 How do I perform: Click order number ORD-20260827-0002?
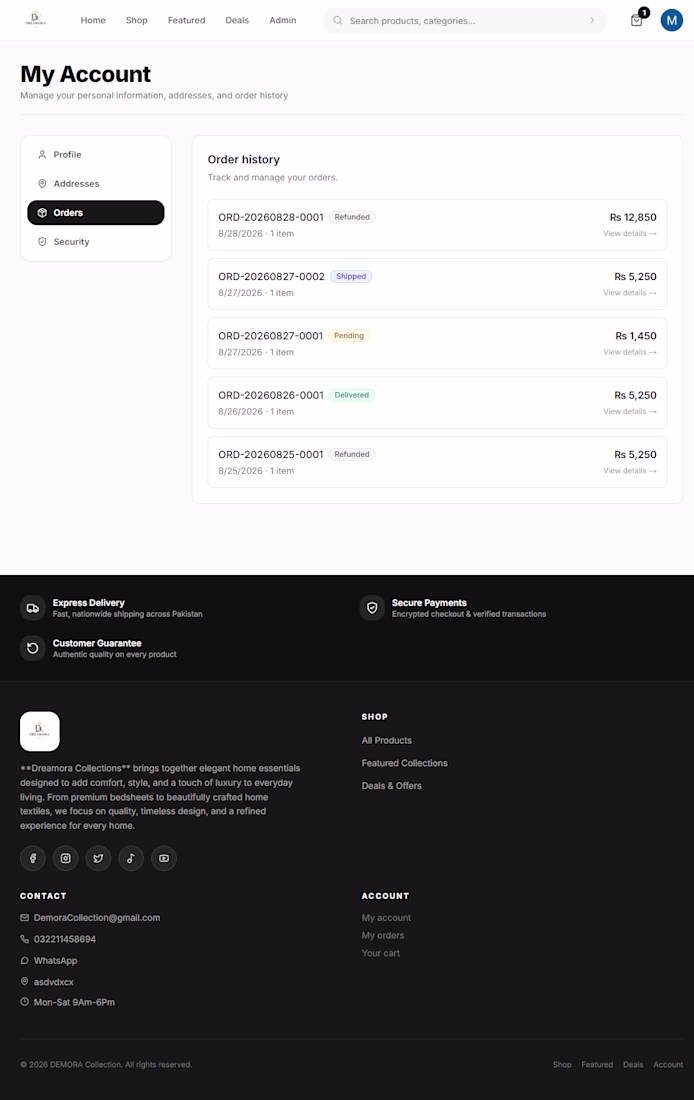[272, 276]
